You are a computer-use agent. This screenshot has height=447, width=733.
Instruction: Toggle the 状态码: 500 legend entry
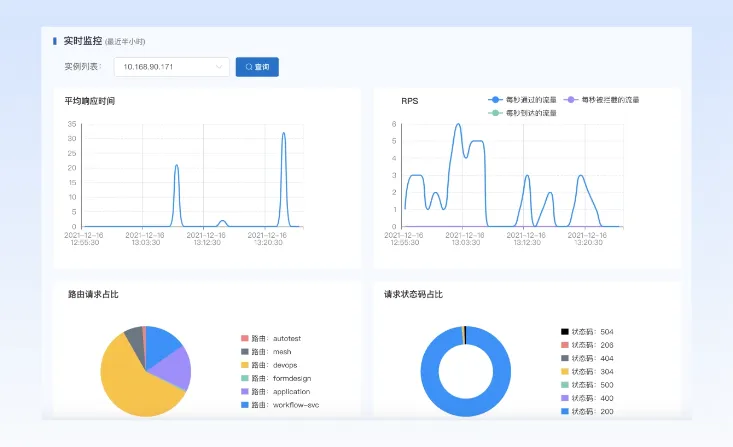587,385
